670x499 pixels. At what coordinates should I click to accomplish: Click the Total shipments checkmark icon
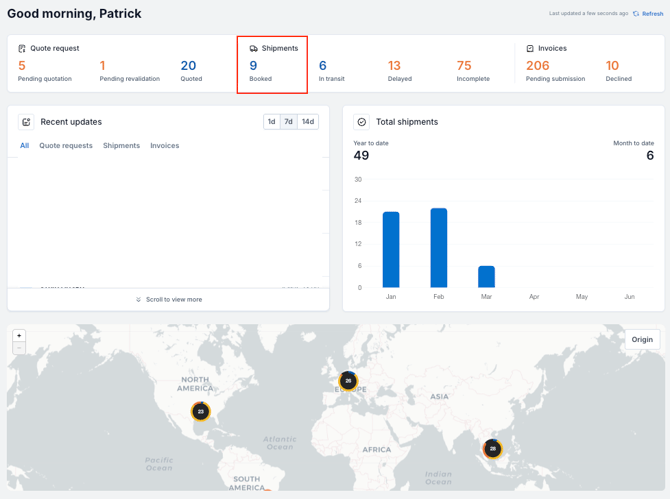[362, 122]
